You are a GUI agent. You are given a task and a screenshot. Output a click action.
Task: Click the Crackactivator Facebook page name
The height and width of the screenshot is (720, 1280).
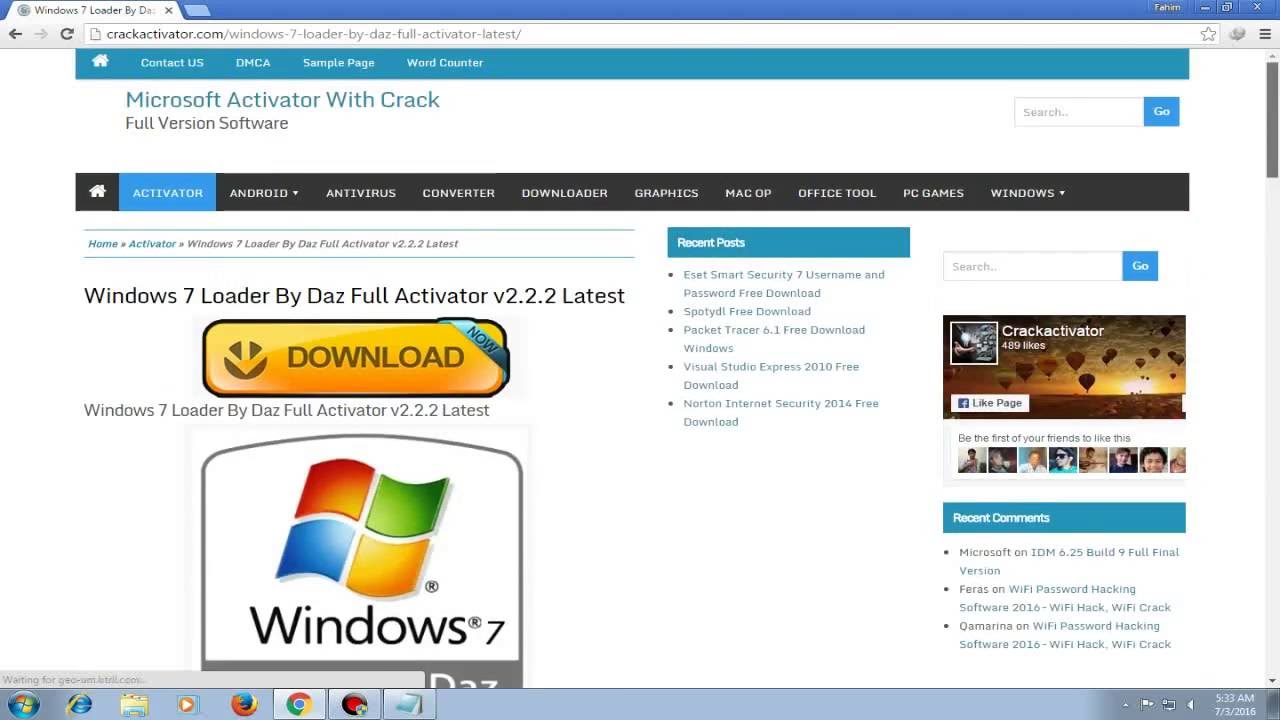click(x=1053, y=331)
